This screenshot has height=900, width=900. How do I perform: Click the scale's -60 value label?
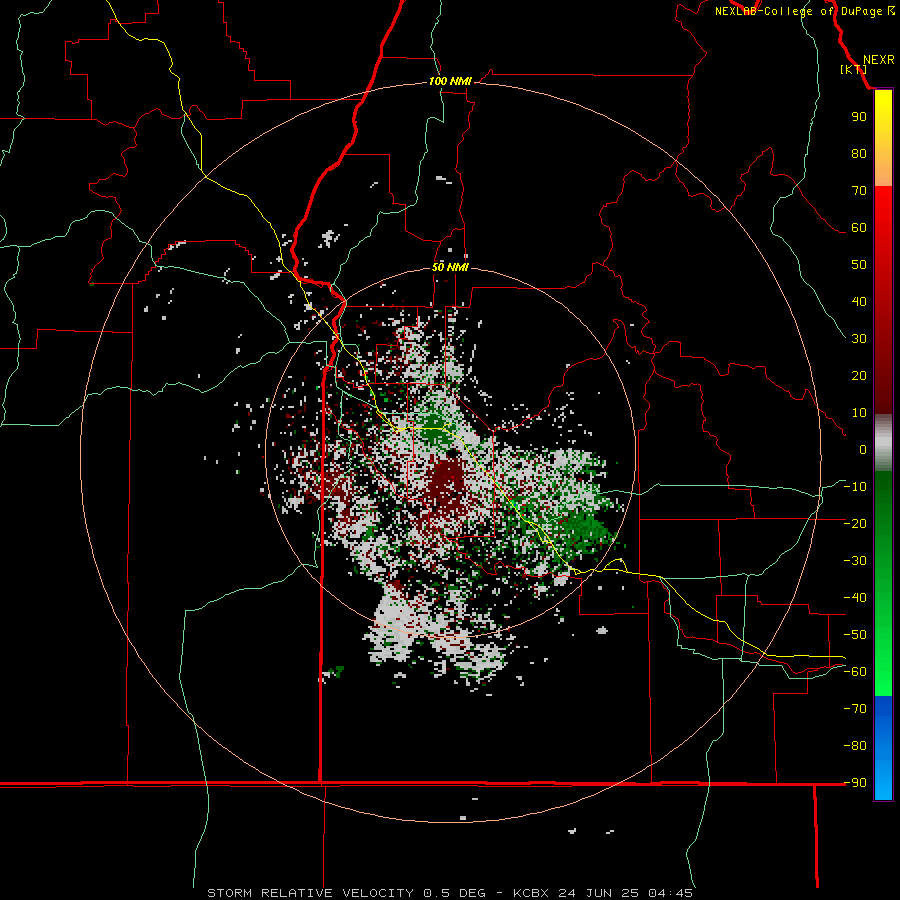click(855, 672)
